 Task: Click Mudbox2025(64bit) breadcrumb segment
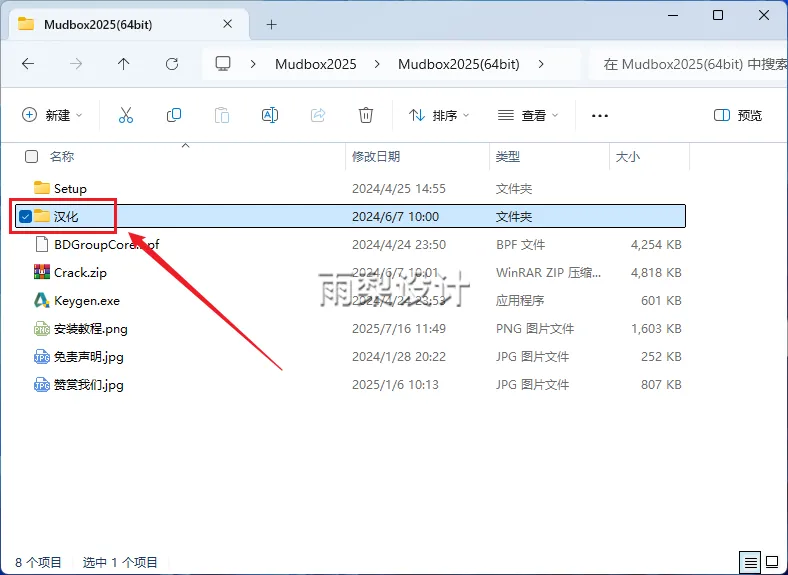click(x=459, y=64)
